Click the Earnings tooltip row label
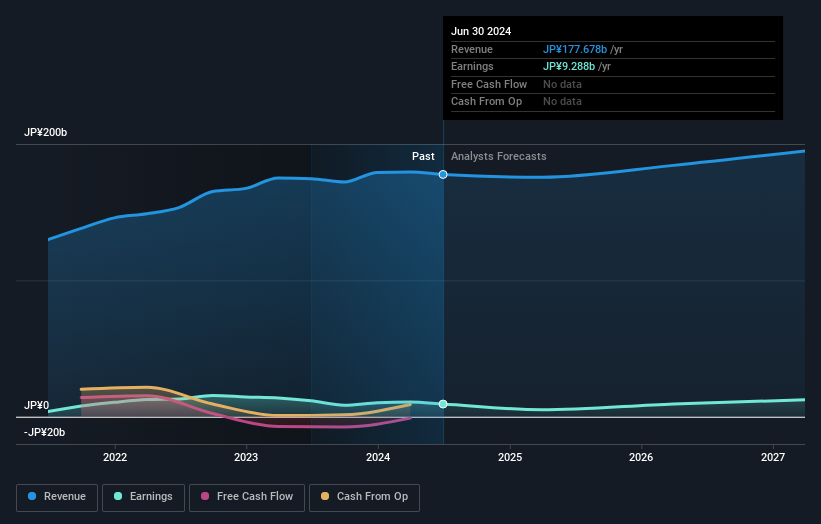Image resolution: width=821 pixels, height=524 pixels. (x=472, y=66)
